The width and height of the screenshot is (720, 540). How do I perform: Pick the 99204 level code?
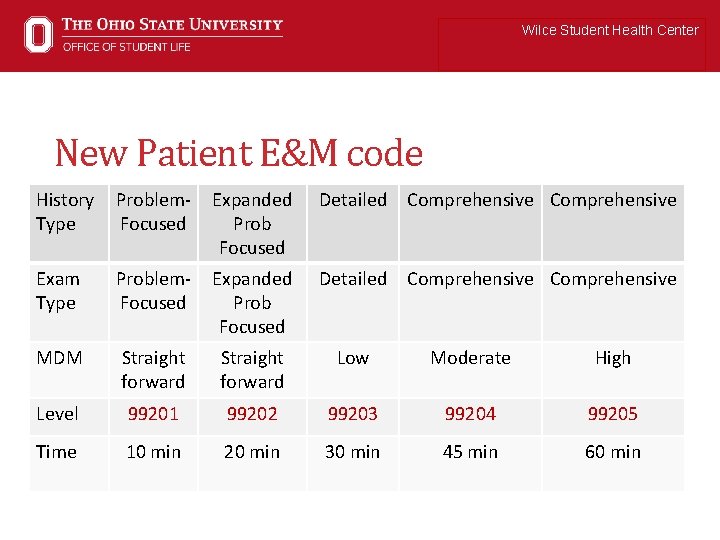[470, 413]
